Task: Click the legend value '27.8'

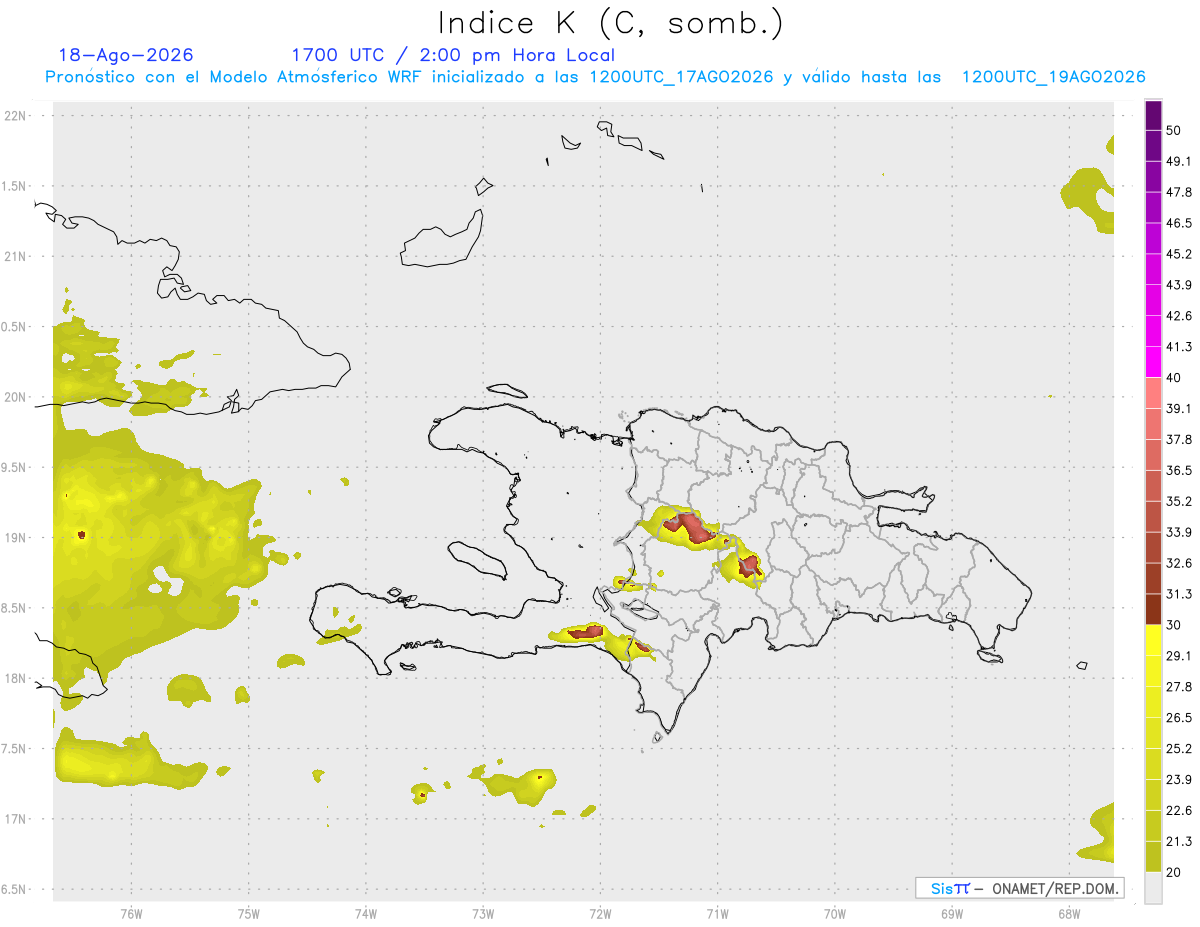Action: pyautogui.click(x=1179, y=687)
